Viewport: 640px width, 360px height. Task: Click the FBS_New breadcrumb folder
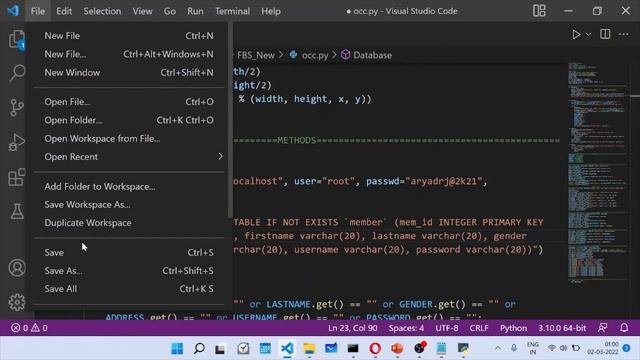[x=256, y=55]
